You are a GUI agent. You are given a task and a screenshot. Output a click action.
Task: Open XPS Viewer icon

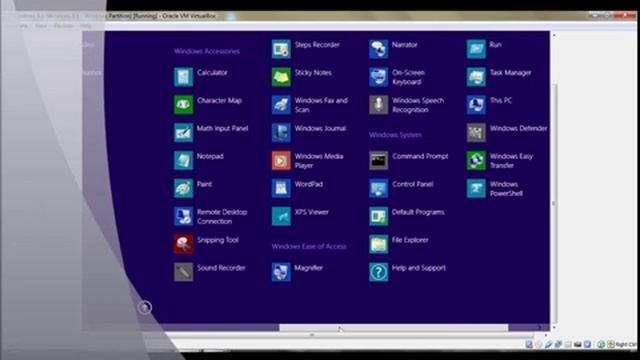(x=281, y=216)
